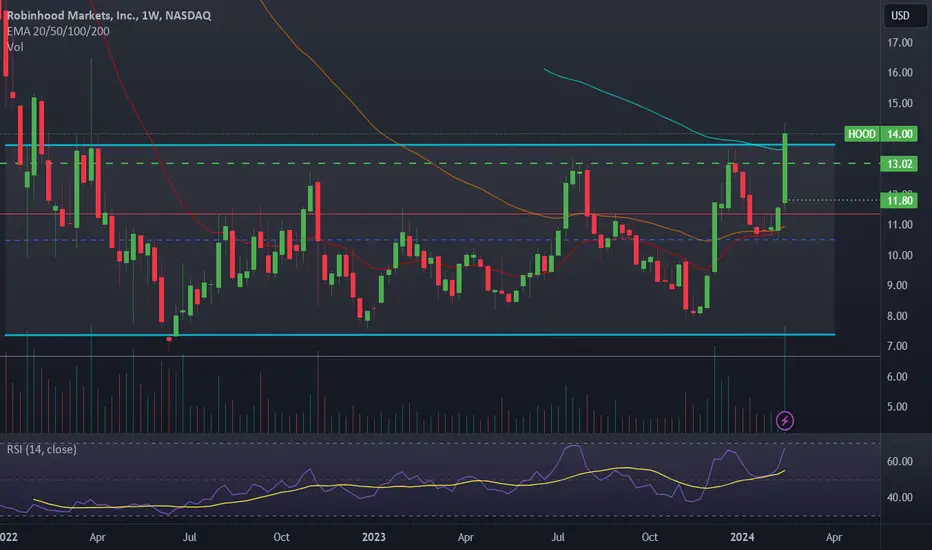Image resolution: width=932 pixels, height=550 pixels.
Task: Click the HOOD price label tag
Action: tap(862, 134)
